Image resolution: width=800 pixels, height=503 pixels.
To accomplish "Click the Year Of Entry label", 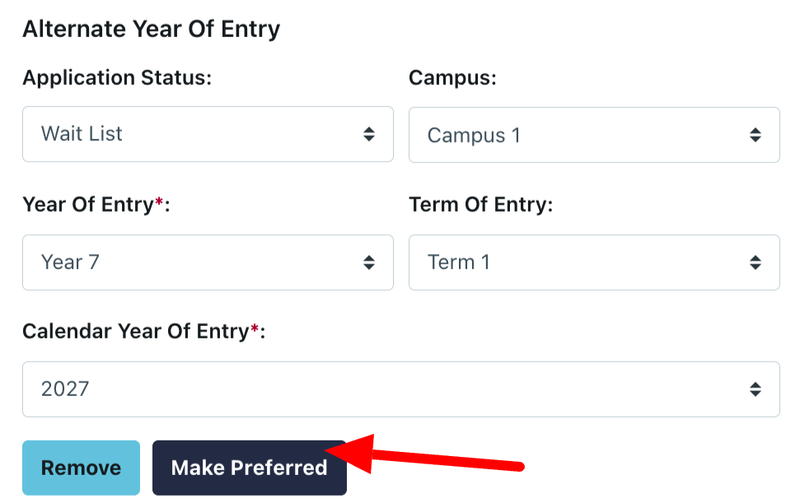I will 88,205.
